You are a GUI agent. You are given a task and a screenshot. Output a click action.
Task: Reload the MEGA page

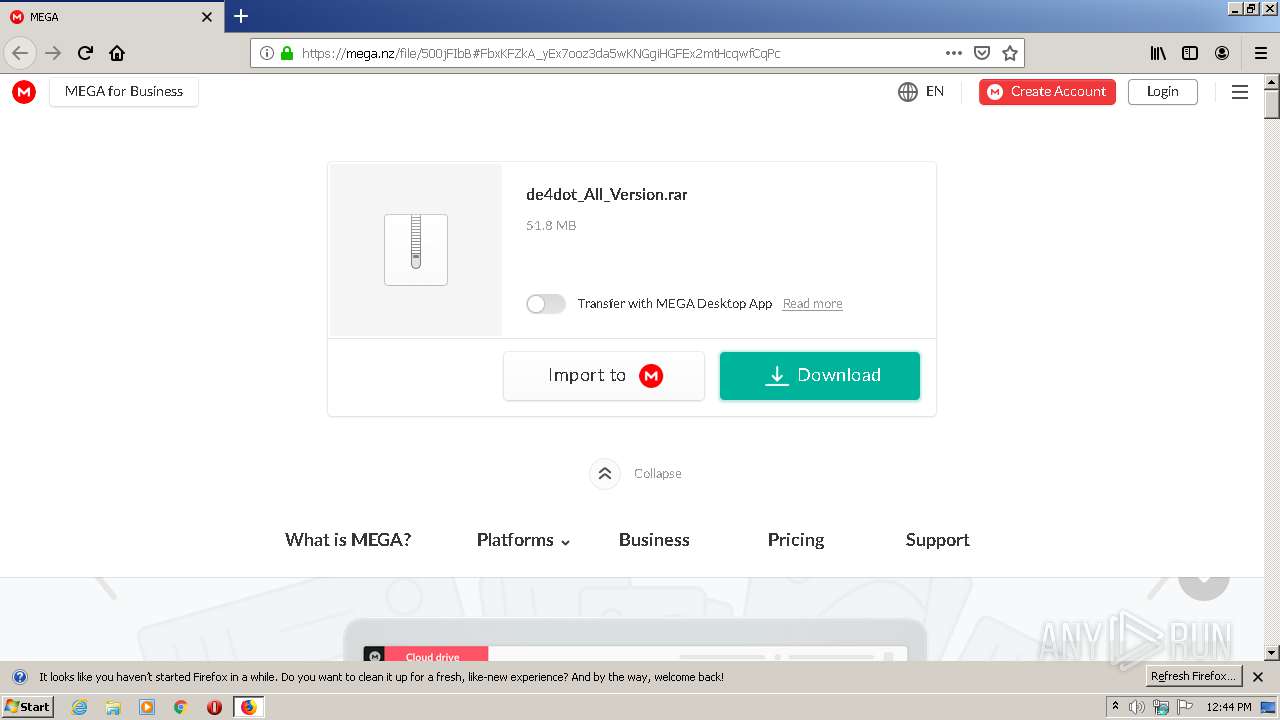pyautogui.click(x=85, y=53)
